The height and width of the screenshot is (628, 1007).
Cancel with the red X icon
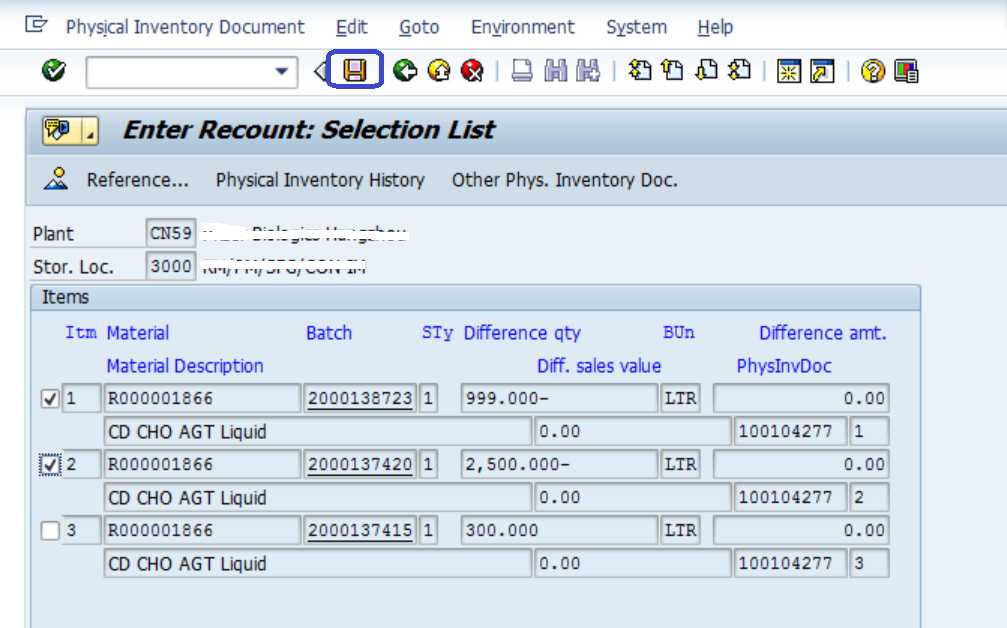472,71
